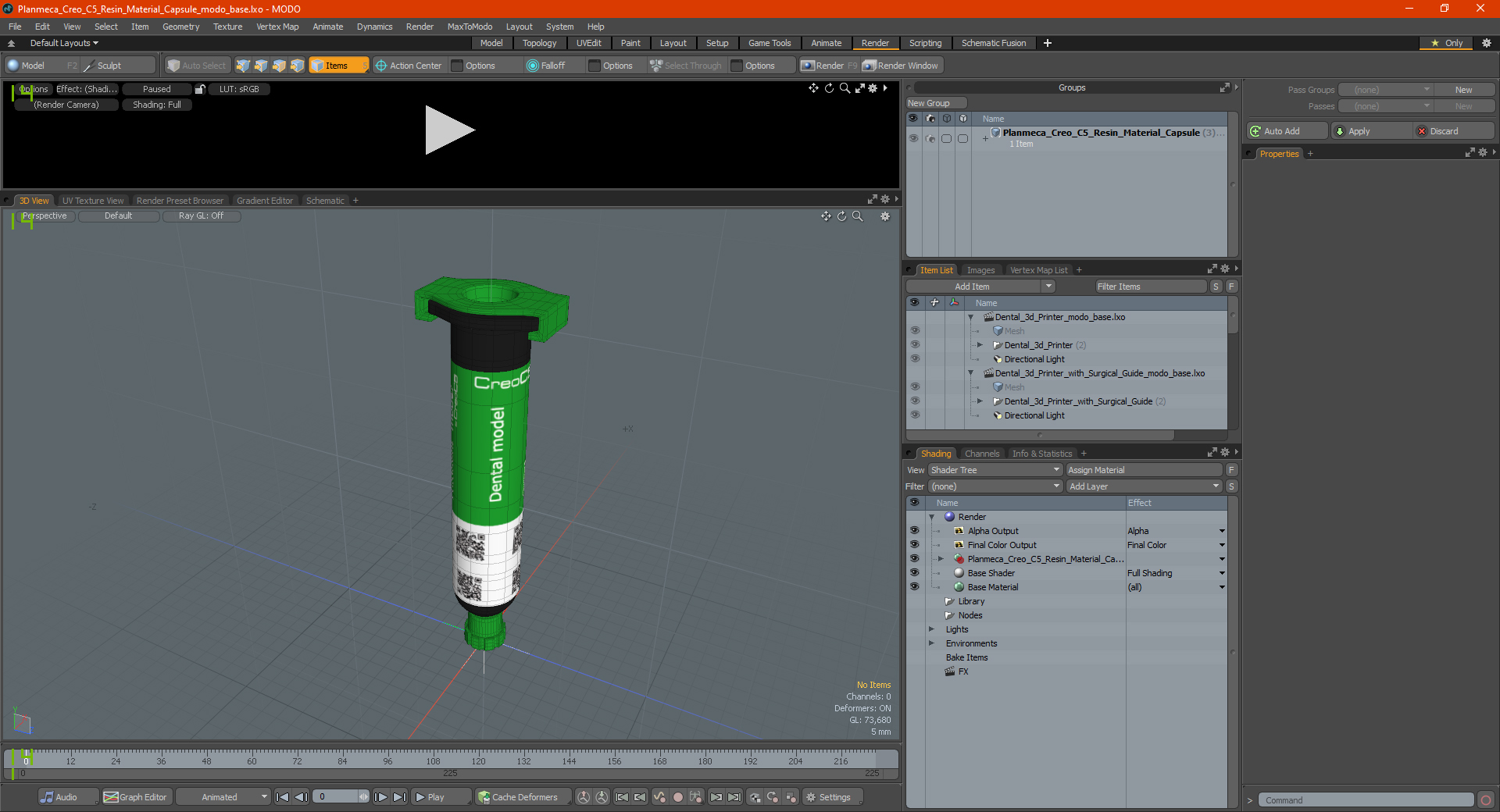Toggle visibility of Dental_3d_Printer item

coord(915,345)
